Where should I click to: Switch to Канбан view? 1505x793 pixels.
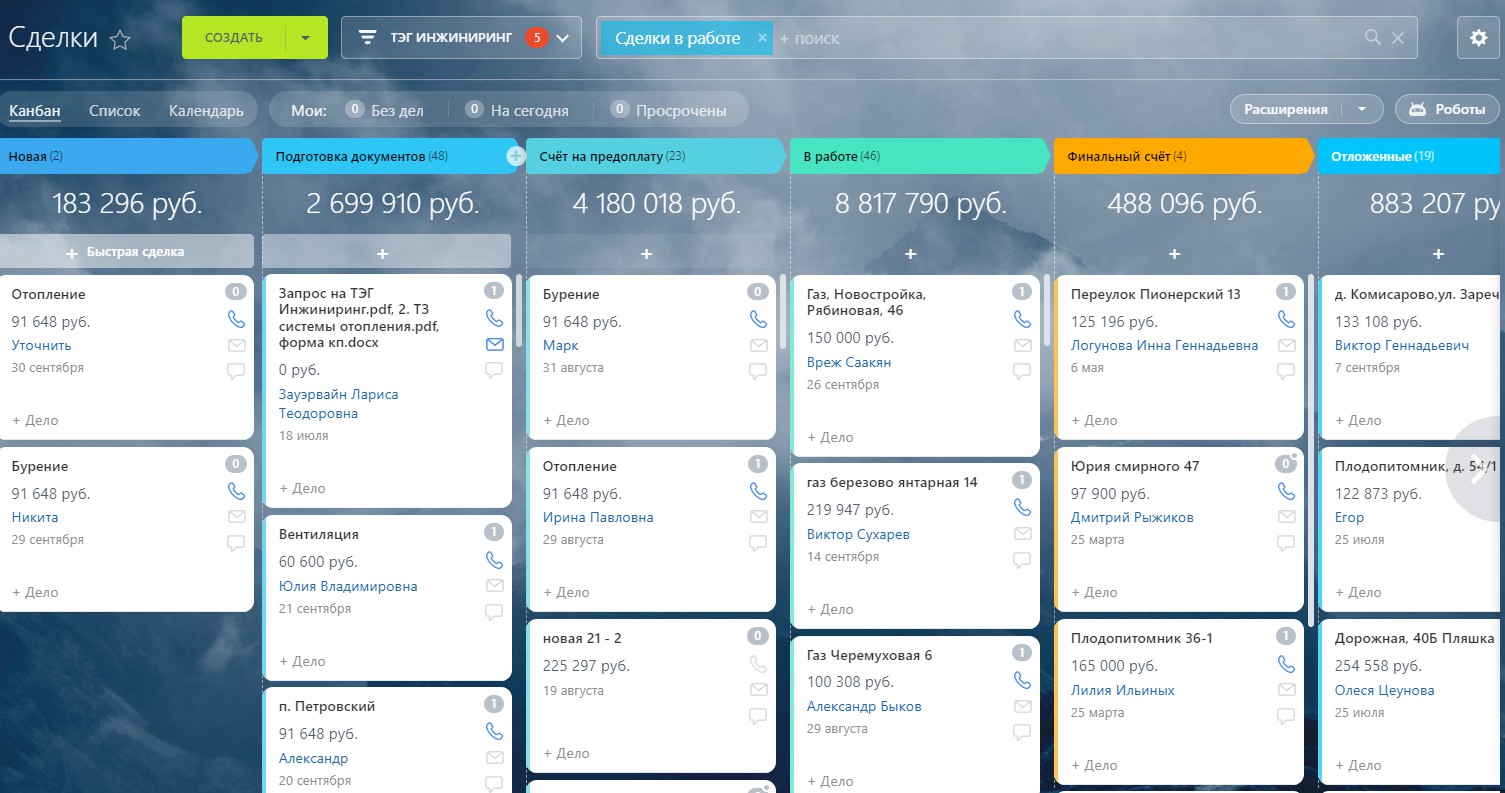click(35, 111)
